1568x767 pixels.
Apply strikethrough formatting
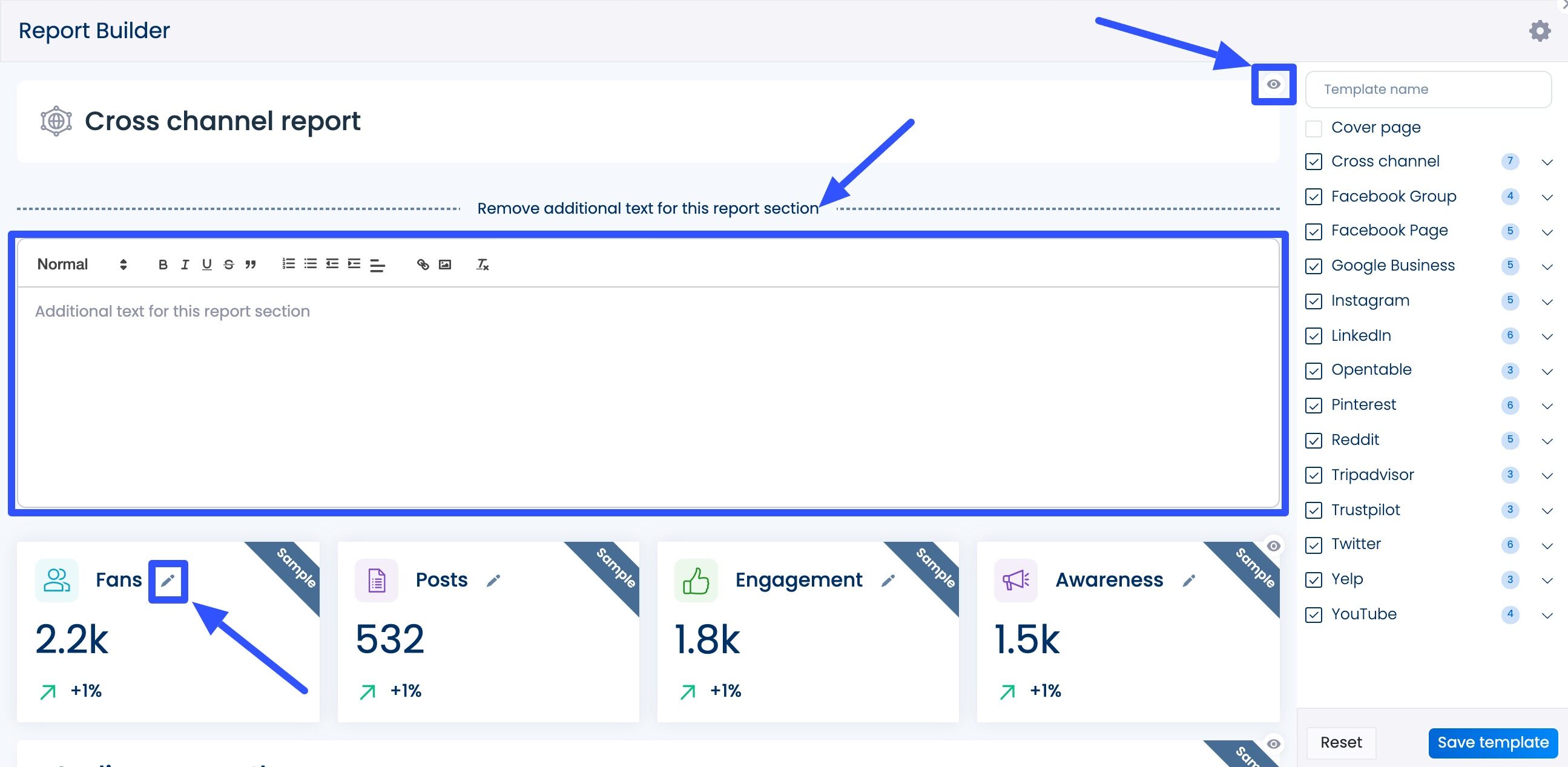click(228, 264)
